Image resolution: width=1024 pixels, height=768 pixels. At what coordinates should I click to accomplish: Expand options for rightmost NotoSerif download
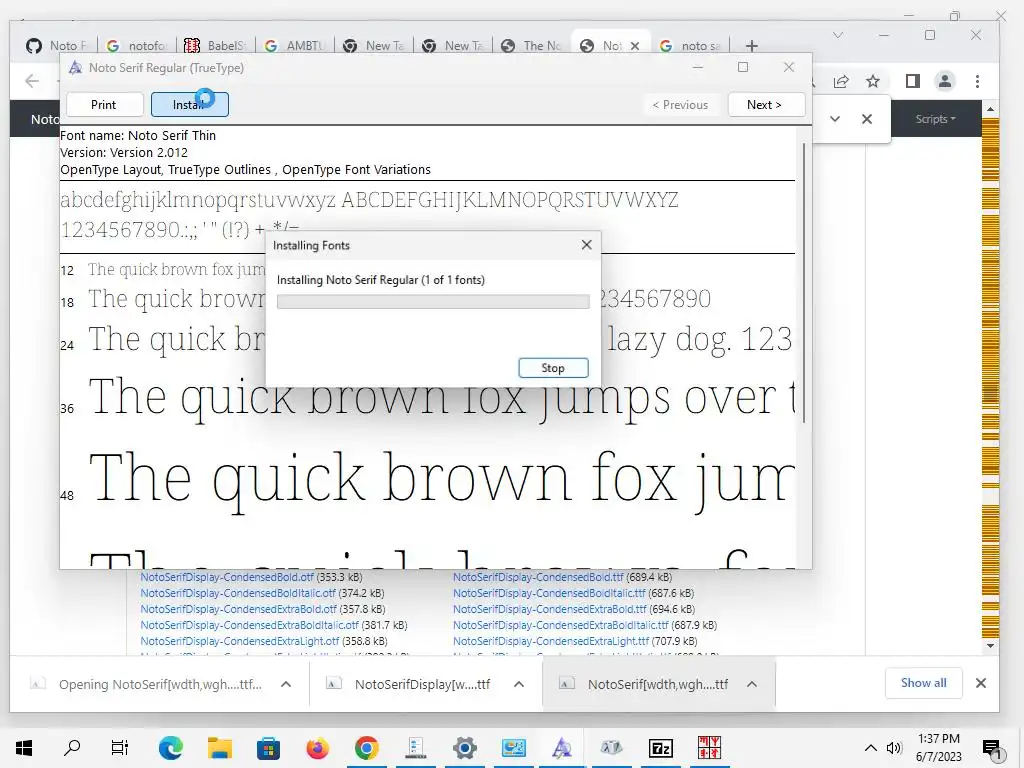[x=752, y=684]
